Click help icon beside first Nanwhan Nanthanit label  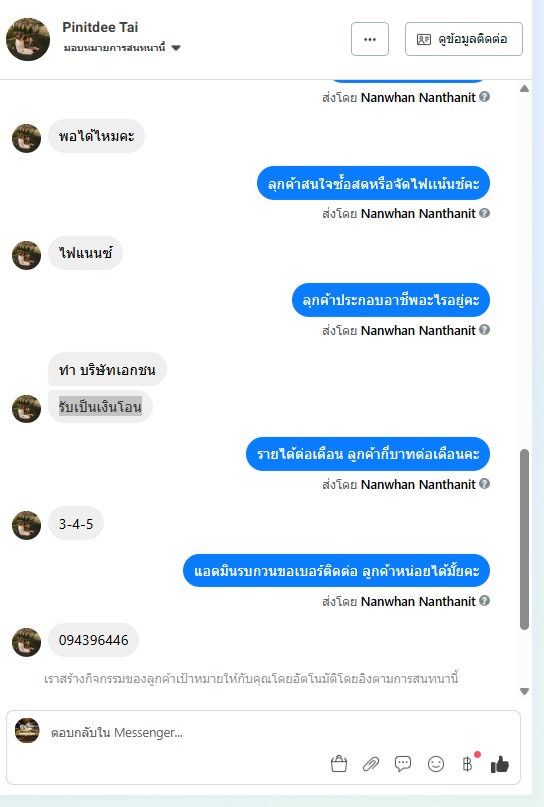pyautogui.click(x=484, y=96)
